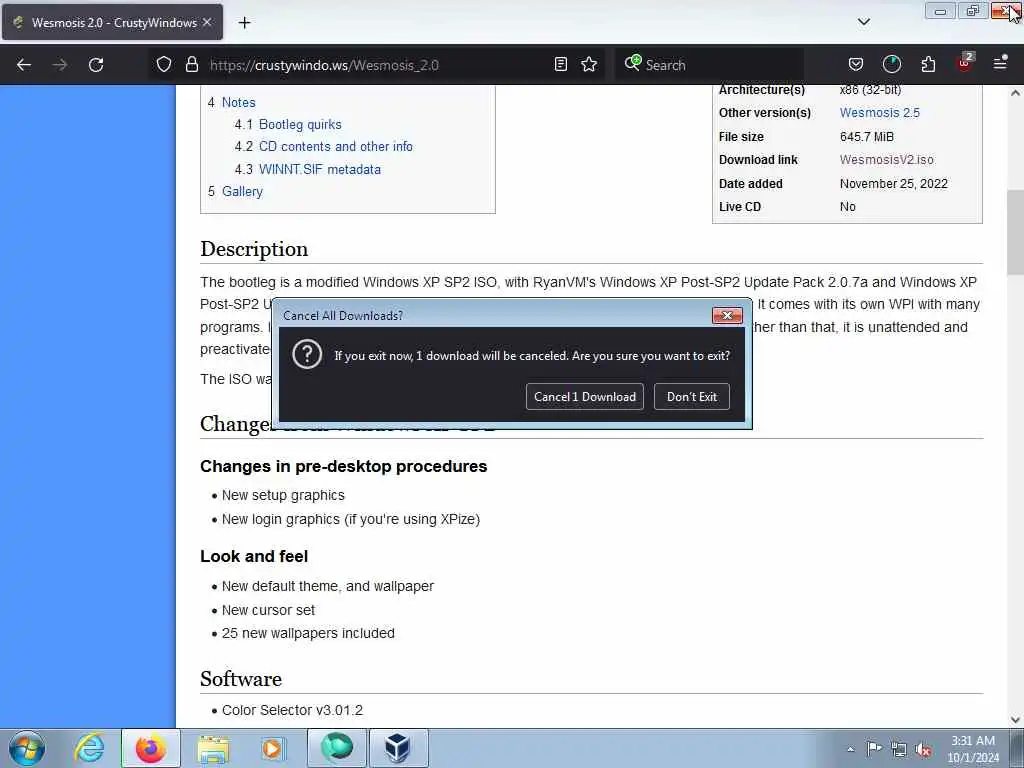Image resolution: width=1024 pixels, height=768 pixels.
Task: Open the Extensions puzzle icon
Action: 928,65
